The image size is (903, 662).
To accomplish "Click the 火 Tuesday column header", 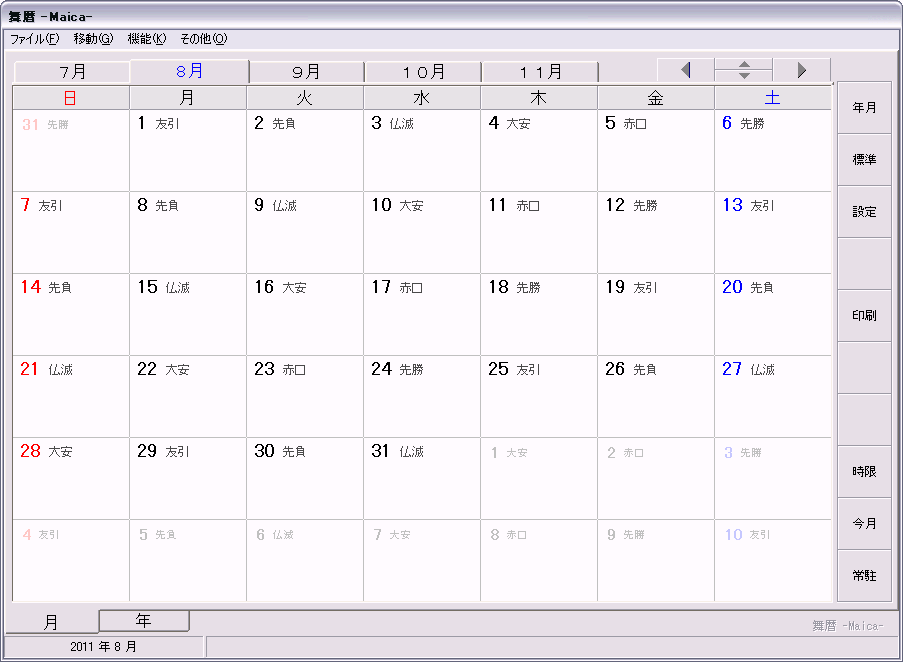I will pyautogui.click(x=305, y=98).
